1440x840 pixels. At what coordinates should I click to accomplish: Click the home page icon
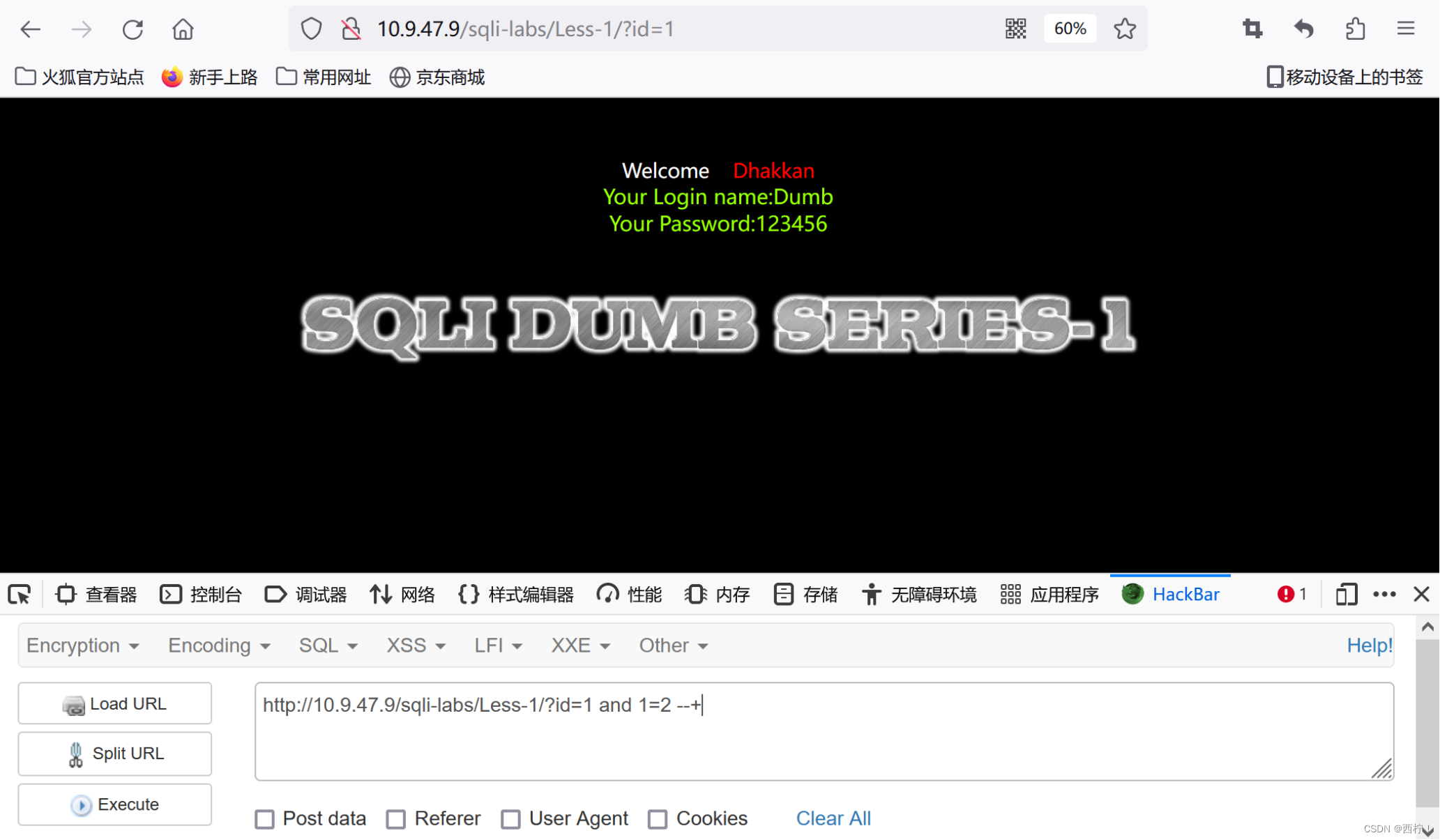183,29
